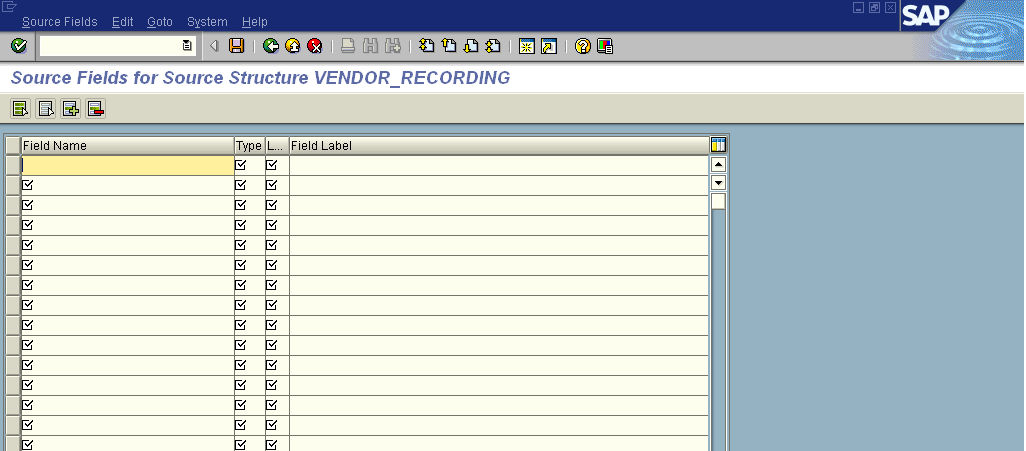Open the command field history dropdown
Viewport: 1026px width, 451px height.
187,46
